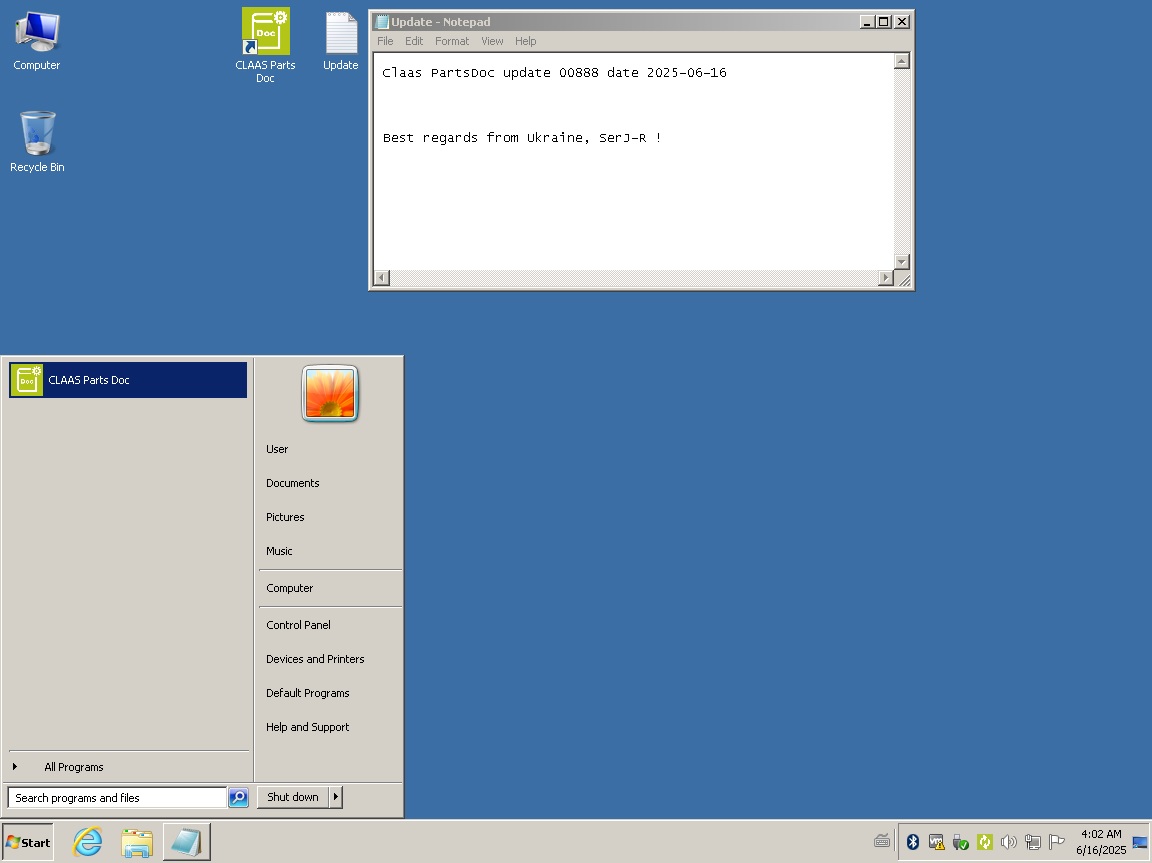Click the Shut down button
1152x863 pixels.
click(293, 797)
